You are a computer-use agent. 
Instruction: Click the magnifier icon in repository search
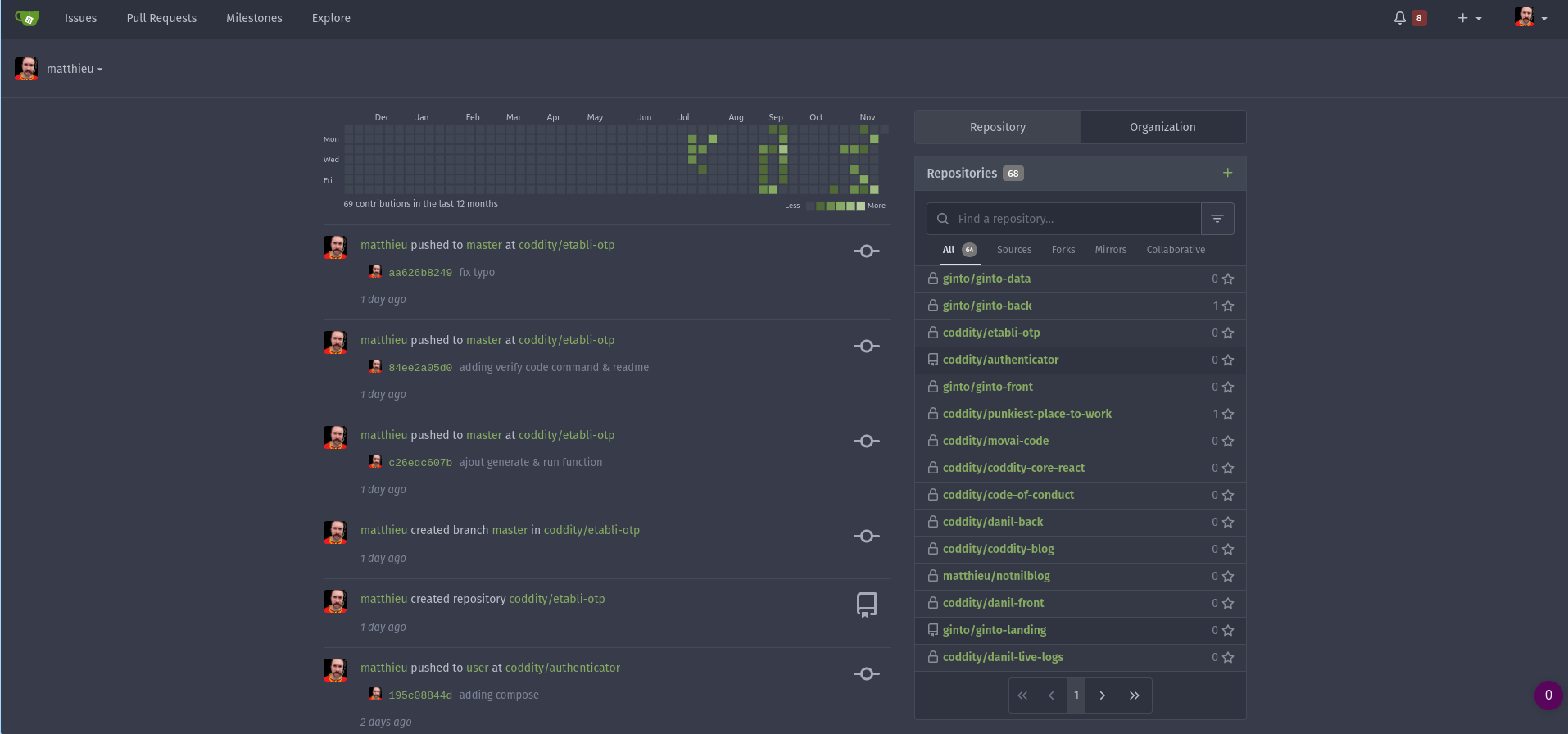(943, 219)
